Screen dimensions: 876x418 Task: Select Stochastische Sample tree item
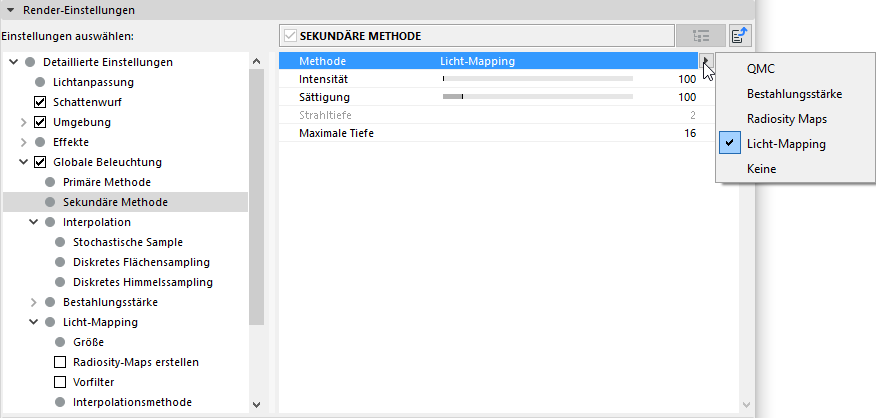tap(128, 242)
